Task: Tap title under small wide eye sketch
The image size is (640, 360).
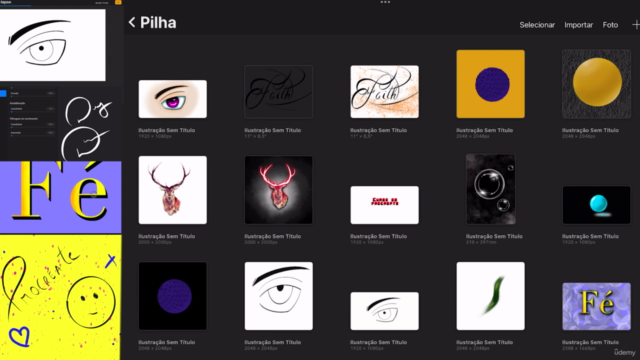Action: click(x=378, y=342)
